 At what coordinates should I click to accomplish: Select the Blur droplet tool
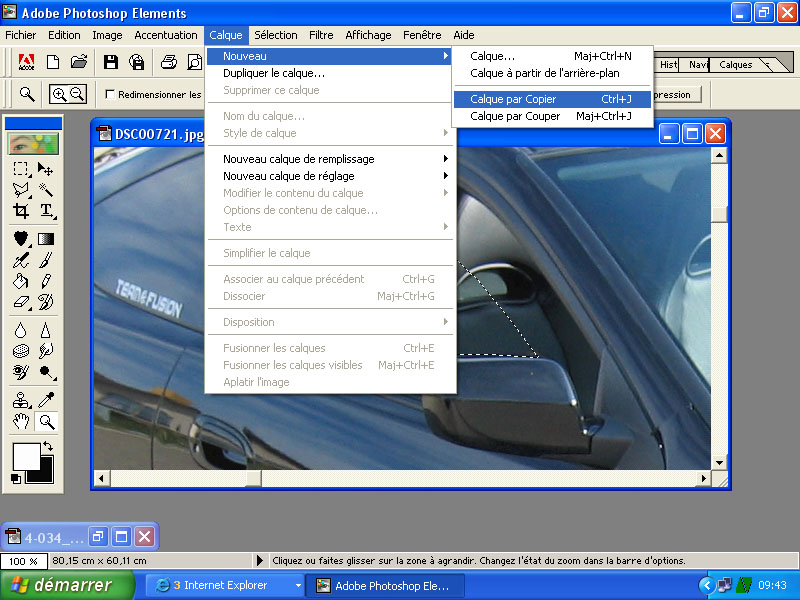point(21,330)
